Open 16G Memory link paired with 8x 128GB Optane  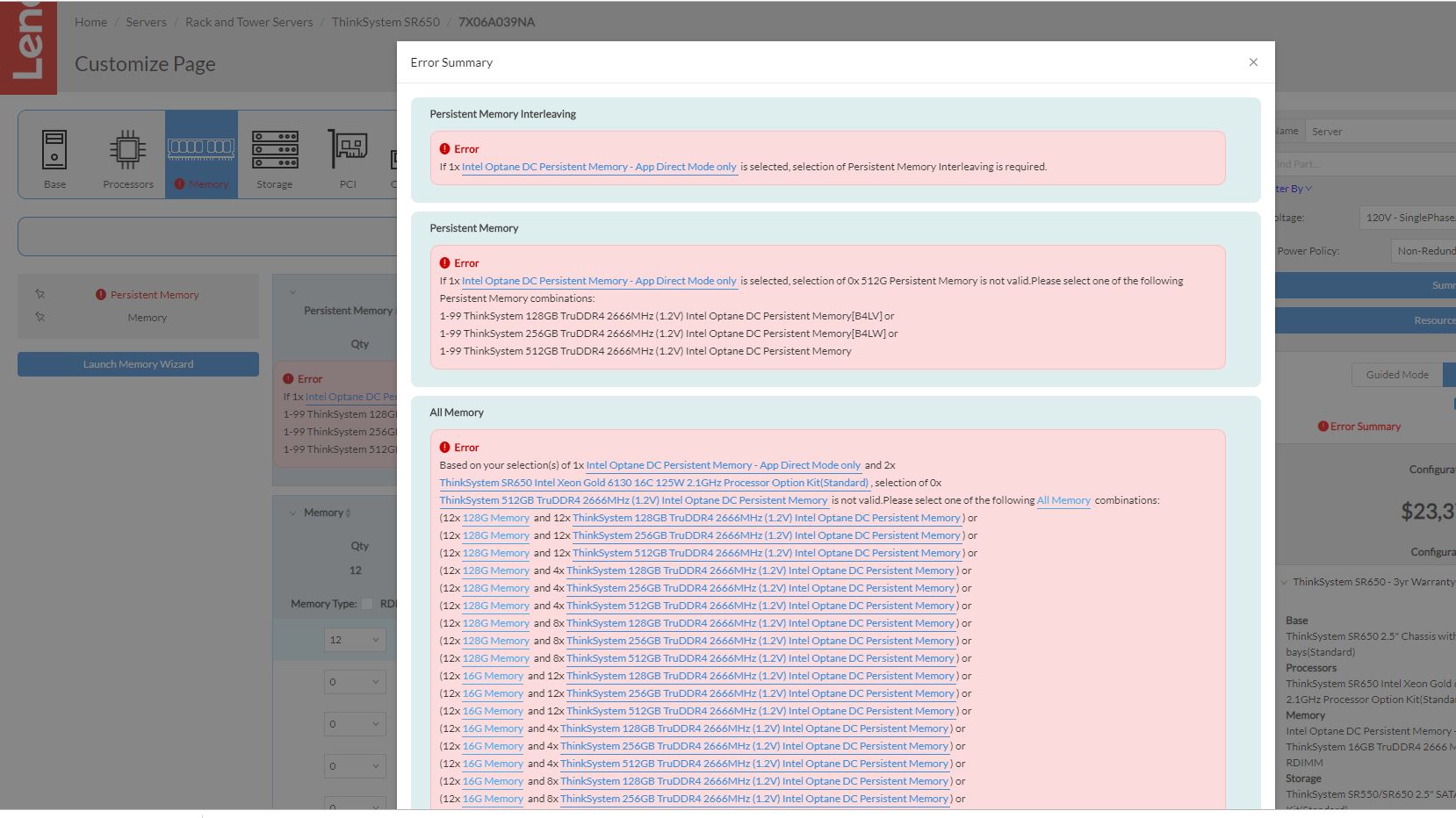coord(493,781)
